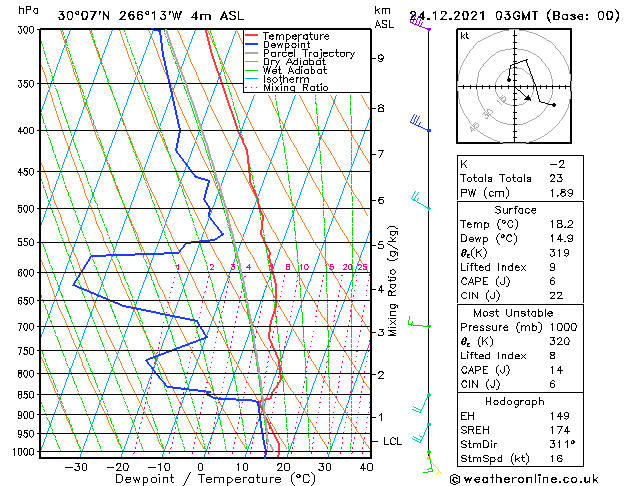Image resolution: width=629 pixels, height=486 pixels.
Task: Click the EH value 149
Action: [x=560, y=416]
